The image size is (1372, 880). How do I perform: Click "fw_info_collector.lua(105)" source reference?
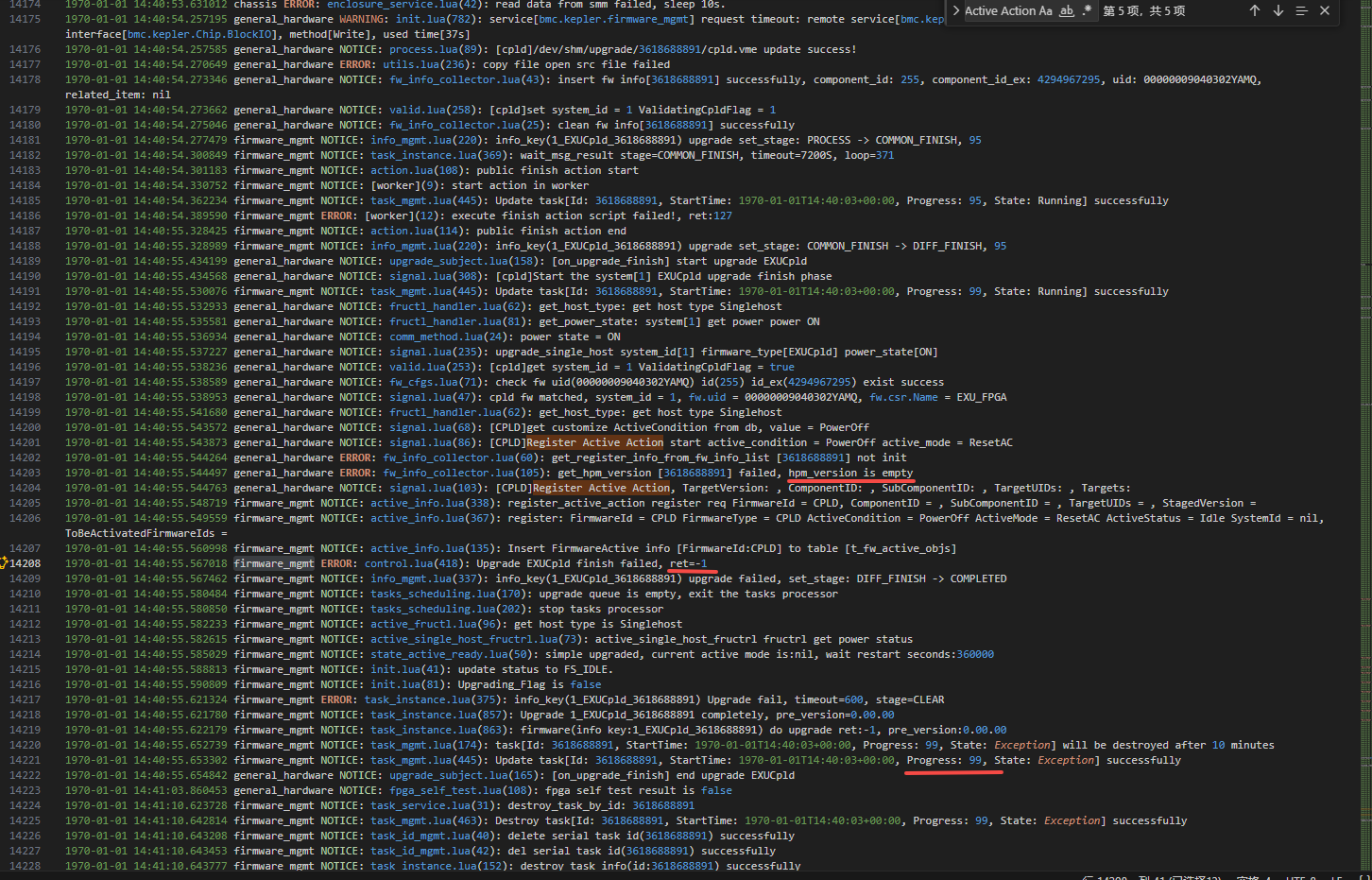(464, 473)
